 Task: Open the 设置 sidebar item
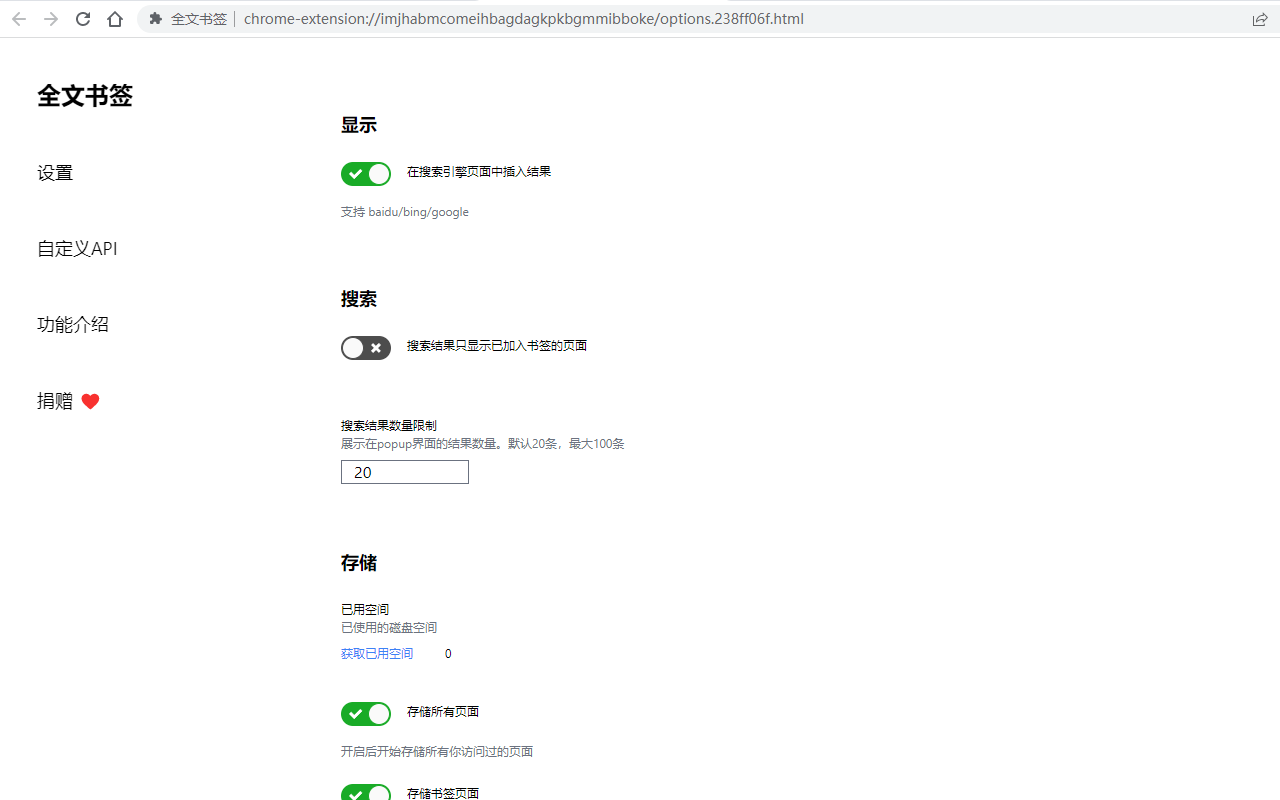click(55, 173)
